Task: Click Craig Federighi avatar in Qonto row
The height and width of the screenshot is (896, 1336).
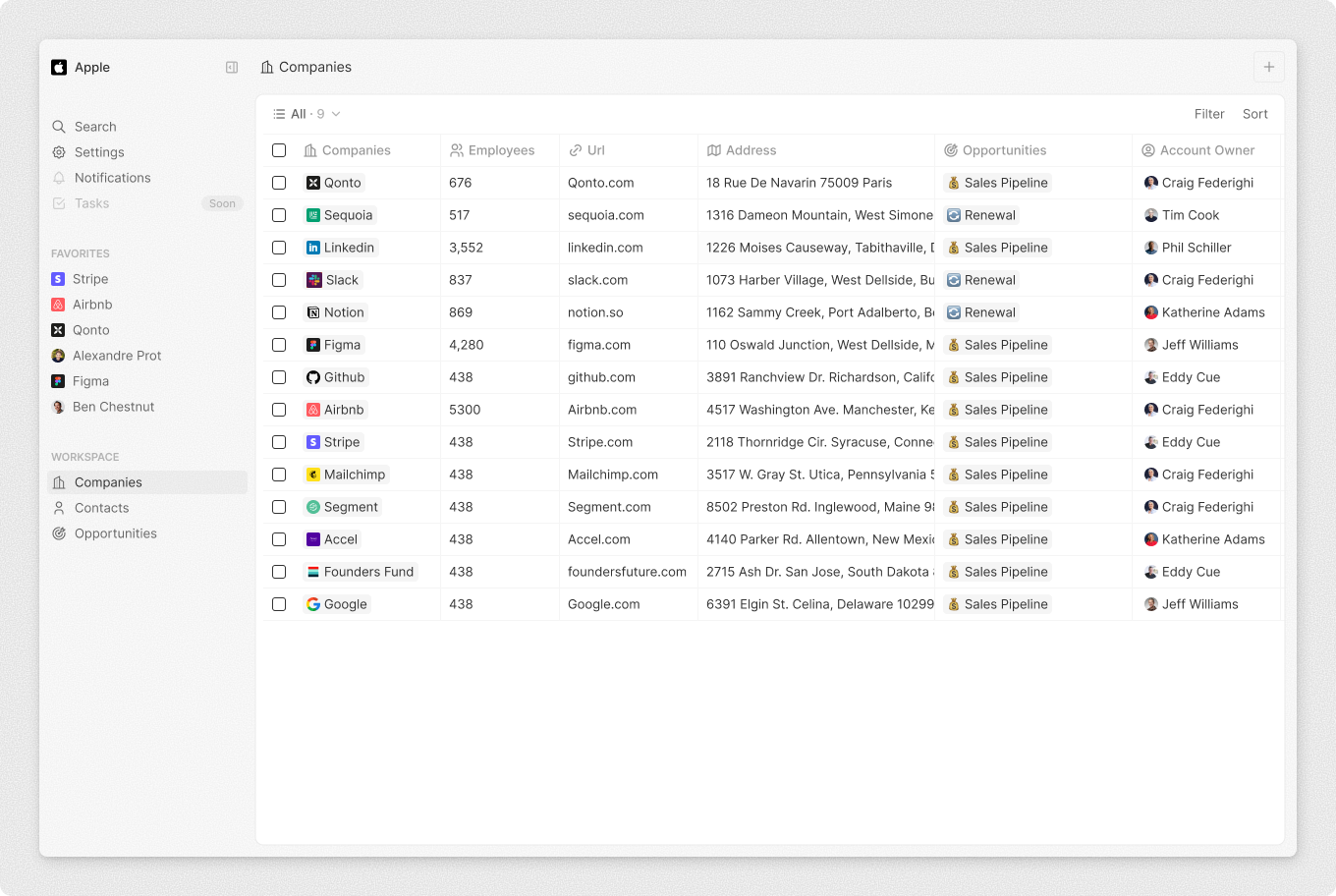Action: coord(1150,183)
